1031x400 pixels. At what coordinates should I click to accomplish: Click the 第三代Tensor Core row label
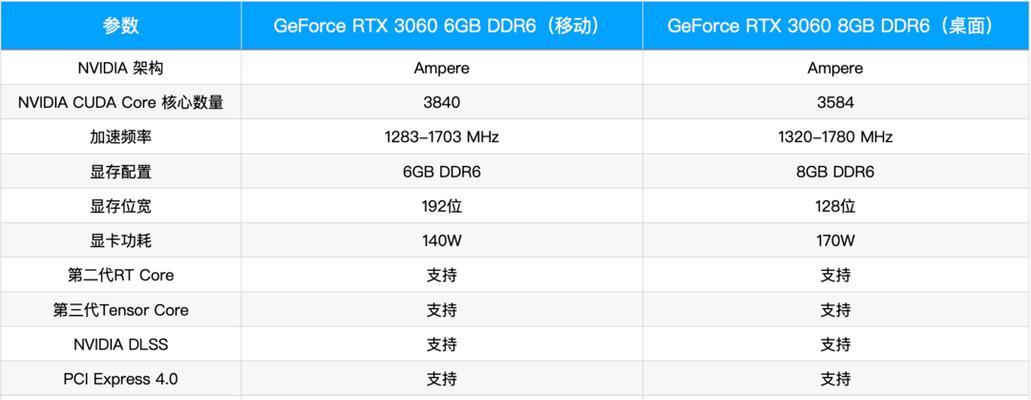(x=120, y=310)
